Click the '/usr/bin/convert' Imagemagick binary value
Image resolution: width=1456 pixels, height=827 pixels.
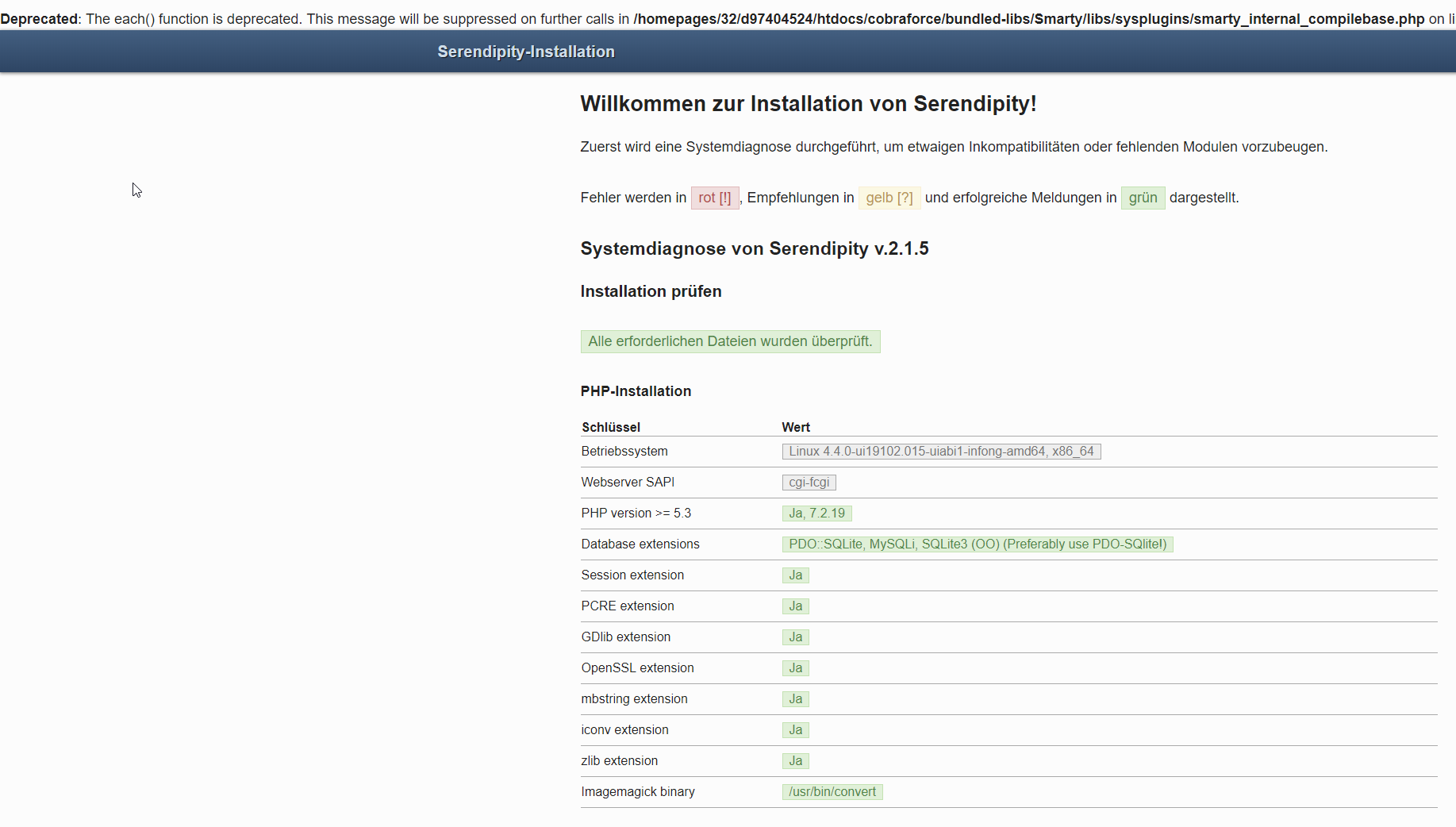[832, 791]
